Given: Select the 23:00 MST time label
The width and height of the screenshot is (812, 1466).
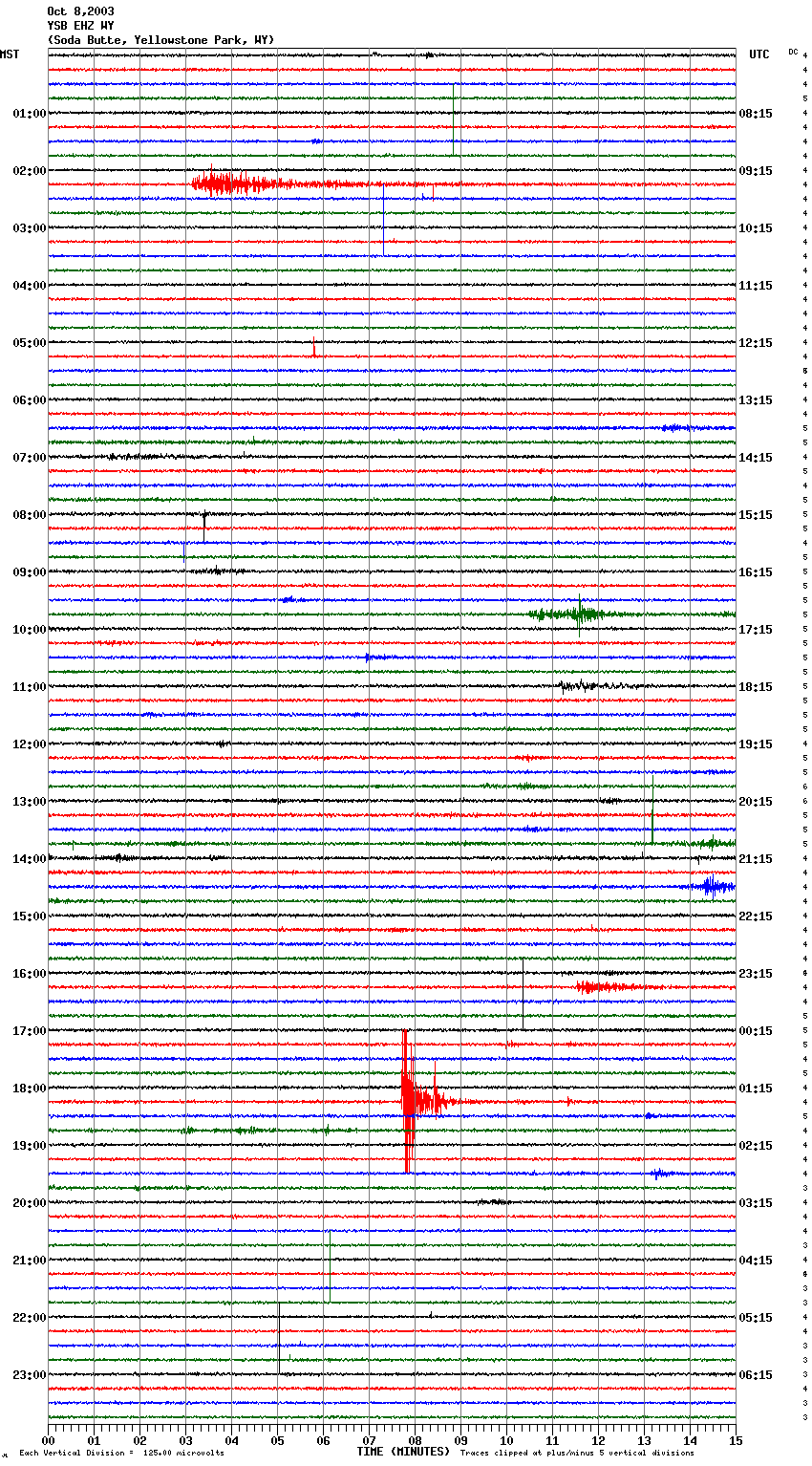Looking at the screenshot, I should point(30,1375).
